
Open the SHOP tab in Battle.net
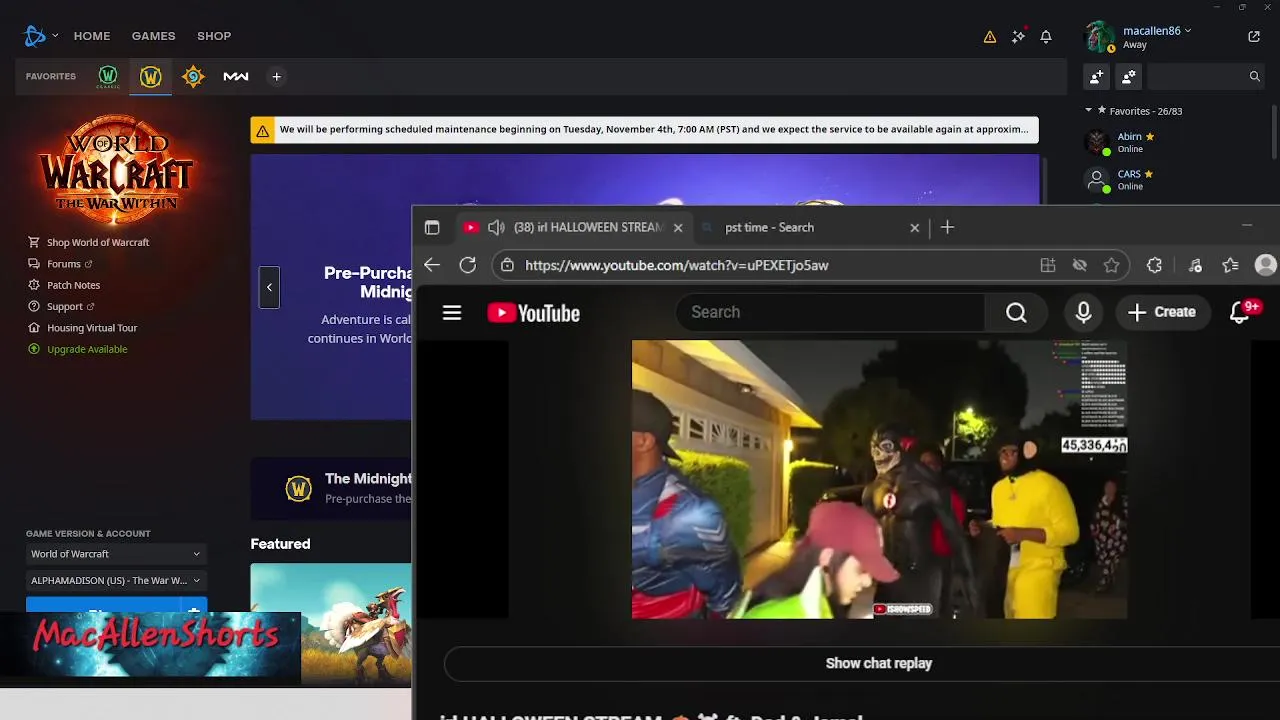214,36
